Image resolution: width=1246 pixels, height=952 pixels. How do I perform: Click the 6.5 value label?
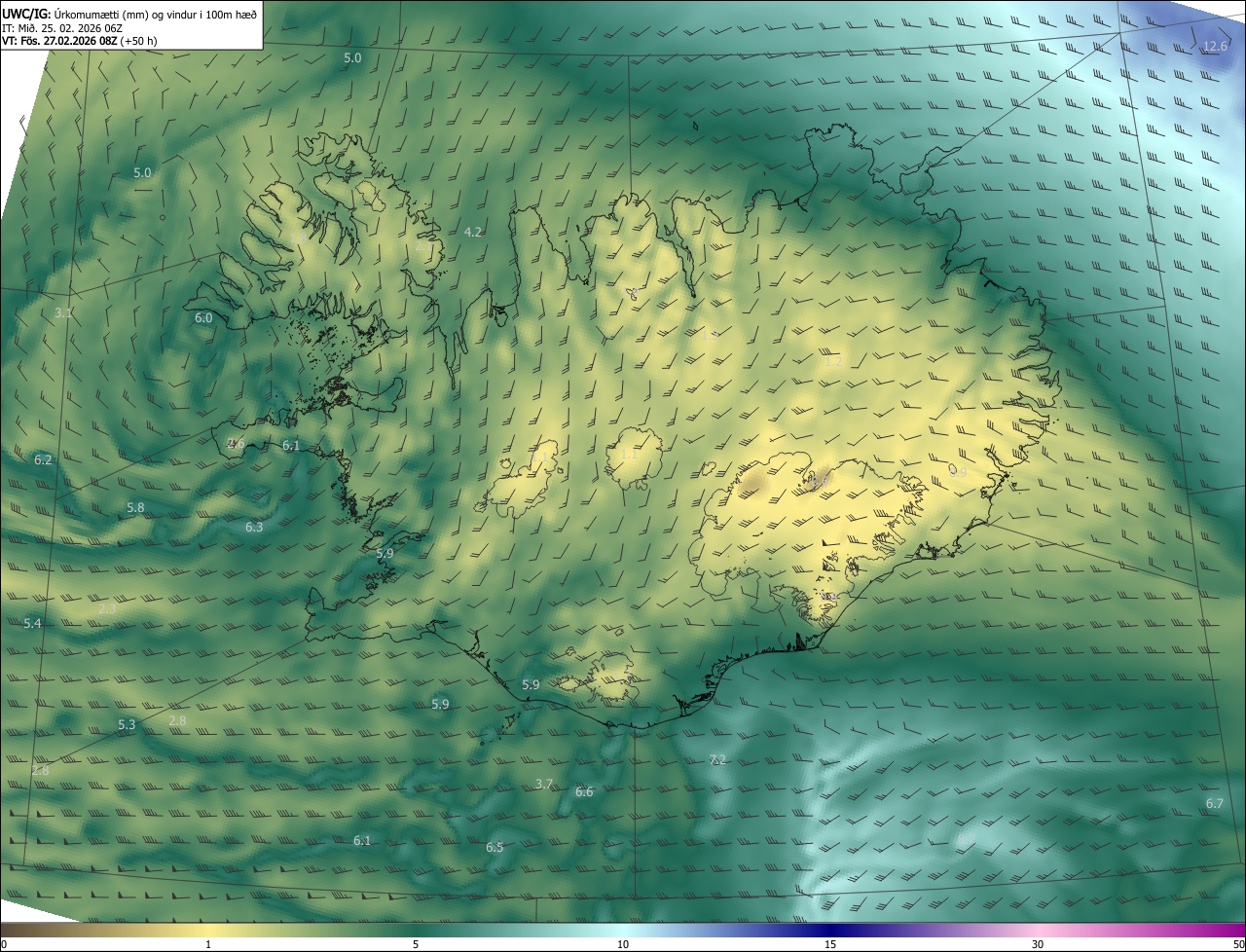[x=495, y=847]
